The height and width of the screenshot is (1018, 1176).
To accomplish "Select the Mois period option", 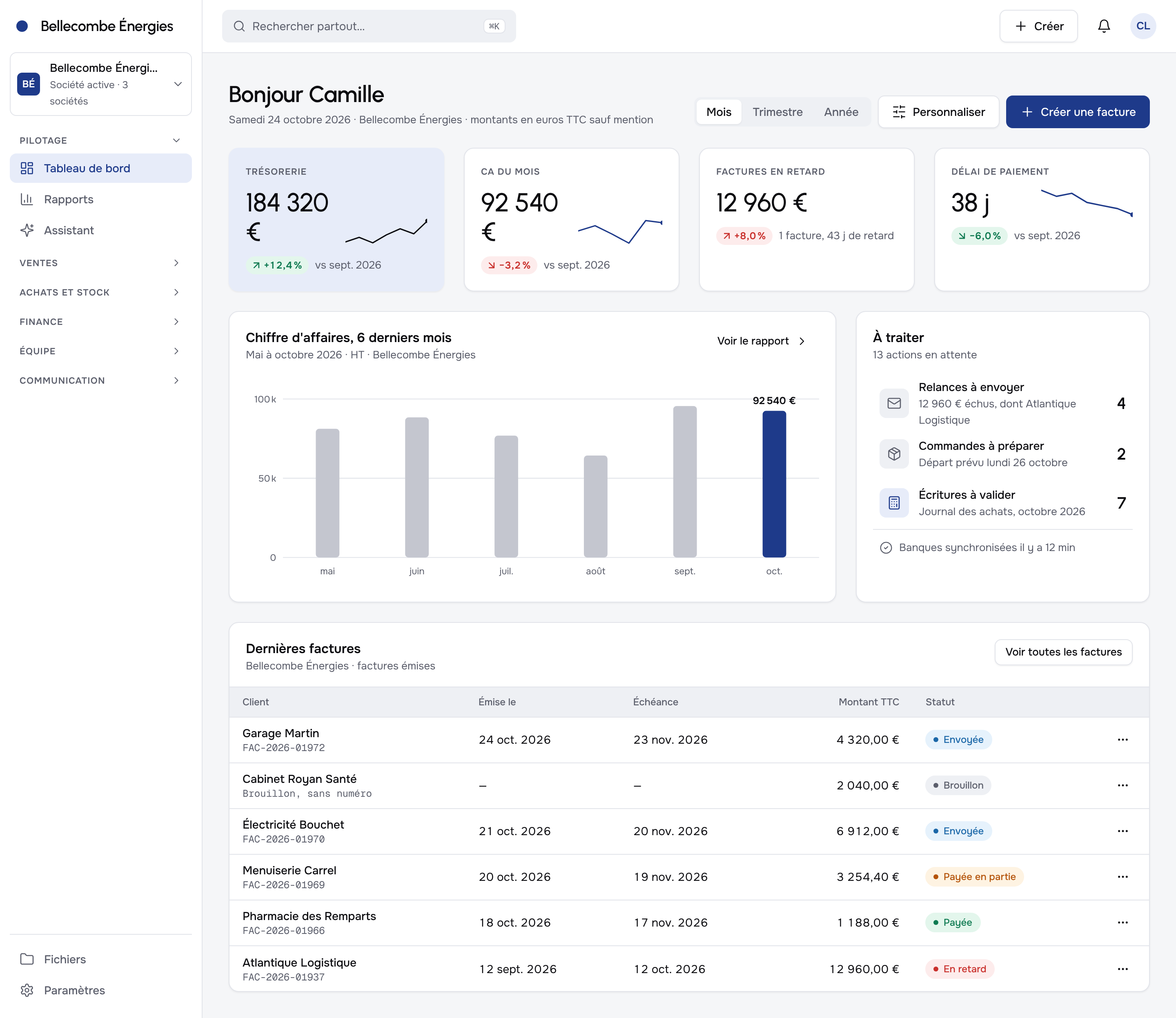I will (718, 112).
